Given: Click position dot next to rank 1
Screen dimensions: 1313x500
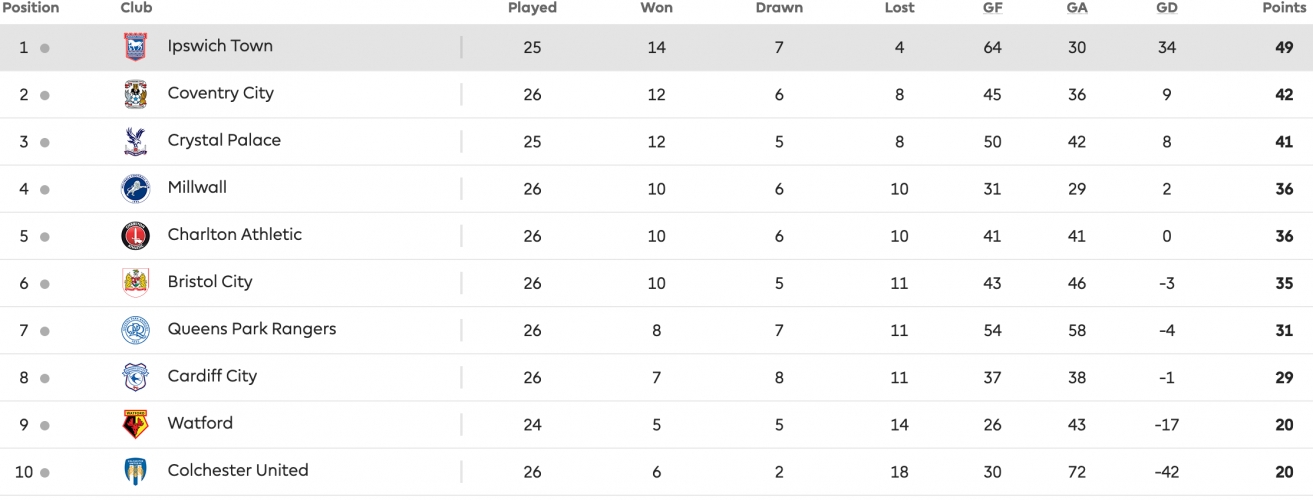Looking at the screenshot, I should point(45,48).
